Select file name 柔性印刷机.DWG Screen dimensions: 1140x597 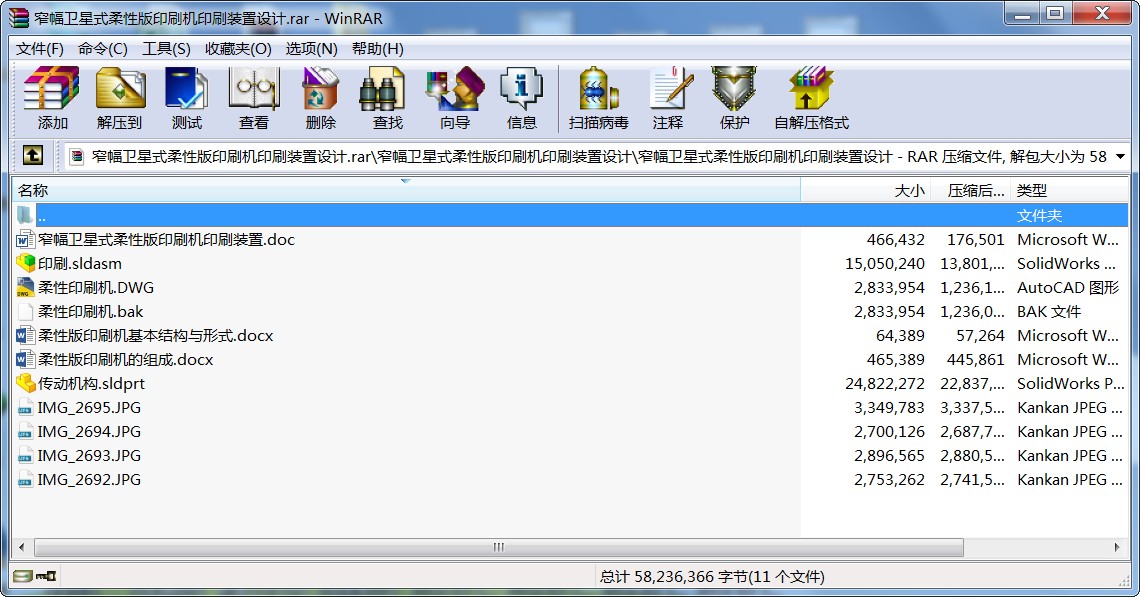point(96,287)
